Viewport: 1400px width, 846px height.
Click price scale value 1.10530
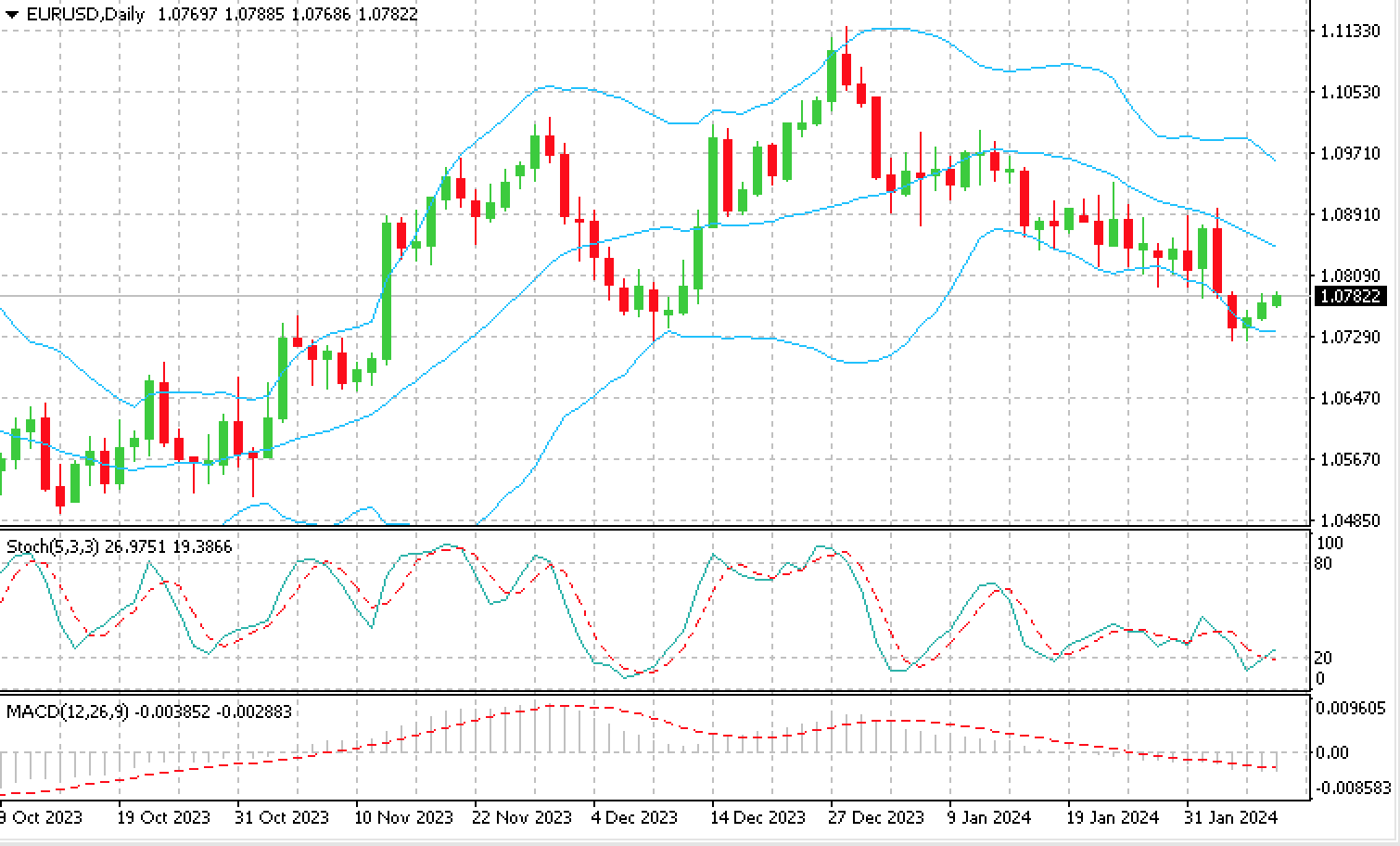click(1349, 92)
